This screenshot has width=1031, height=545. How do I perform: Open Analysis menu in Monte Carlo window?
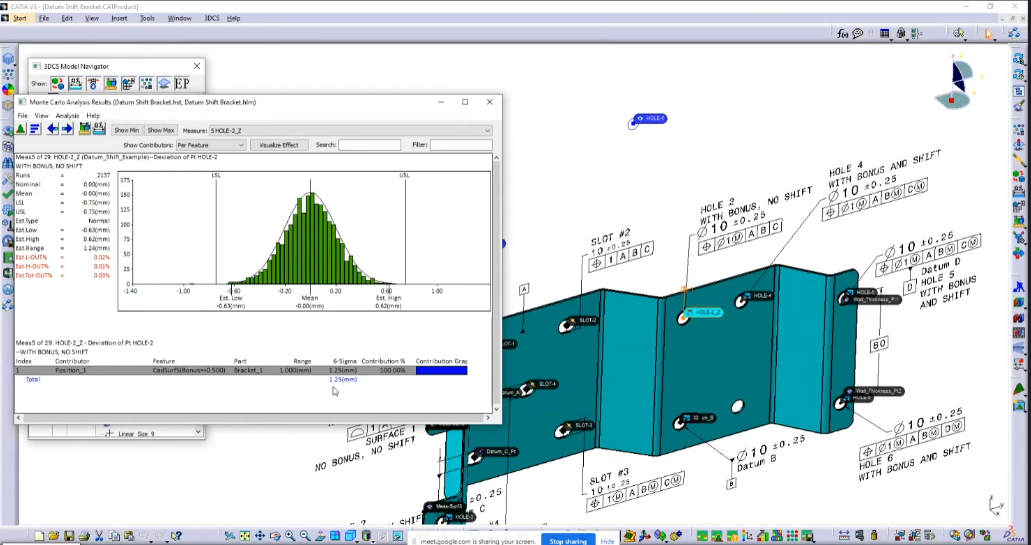[67, 116]
